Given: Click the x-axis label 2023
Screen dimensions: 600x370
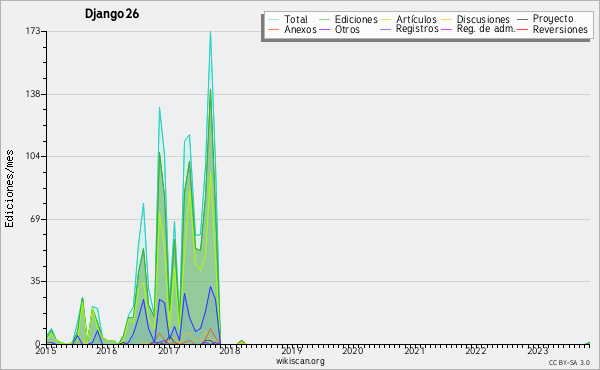Looking at the screenshot, I should pyautogui.click(x=538, y=351).
